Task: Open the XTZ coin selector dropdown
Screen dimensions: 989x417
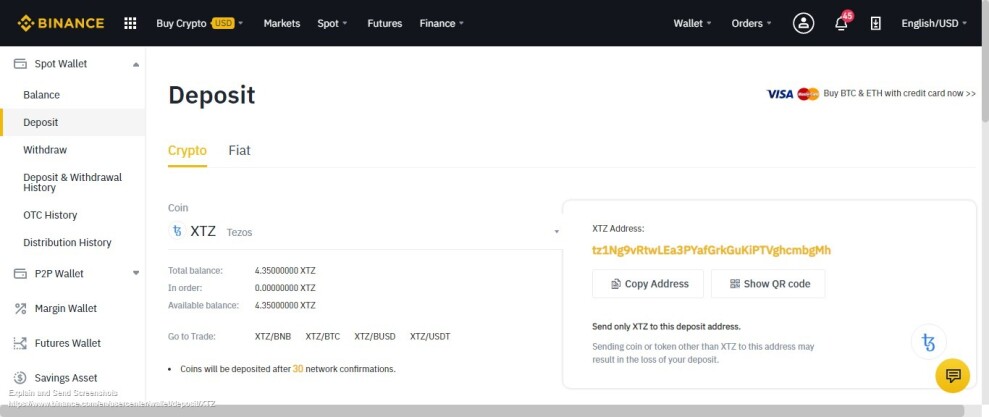Action: click(365, 232)
